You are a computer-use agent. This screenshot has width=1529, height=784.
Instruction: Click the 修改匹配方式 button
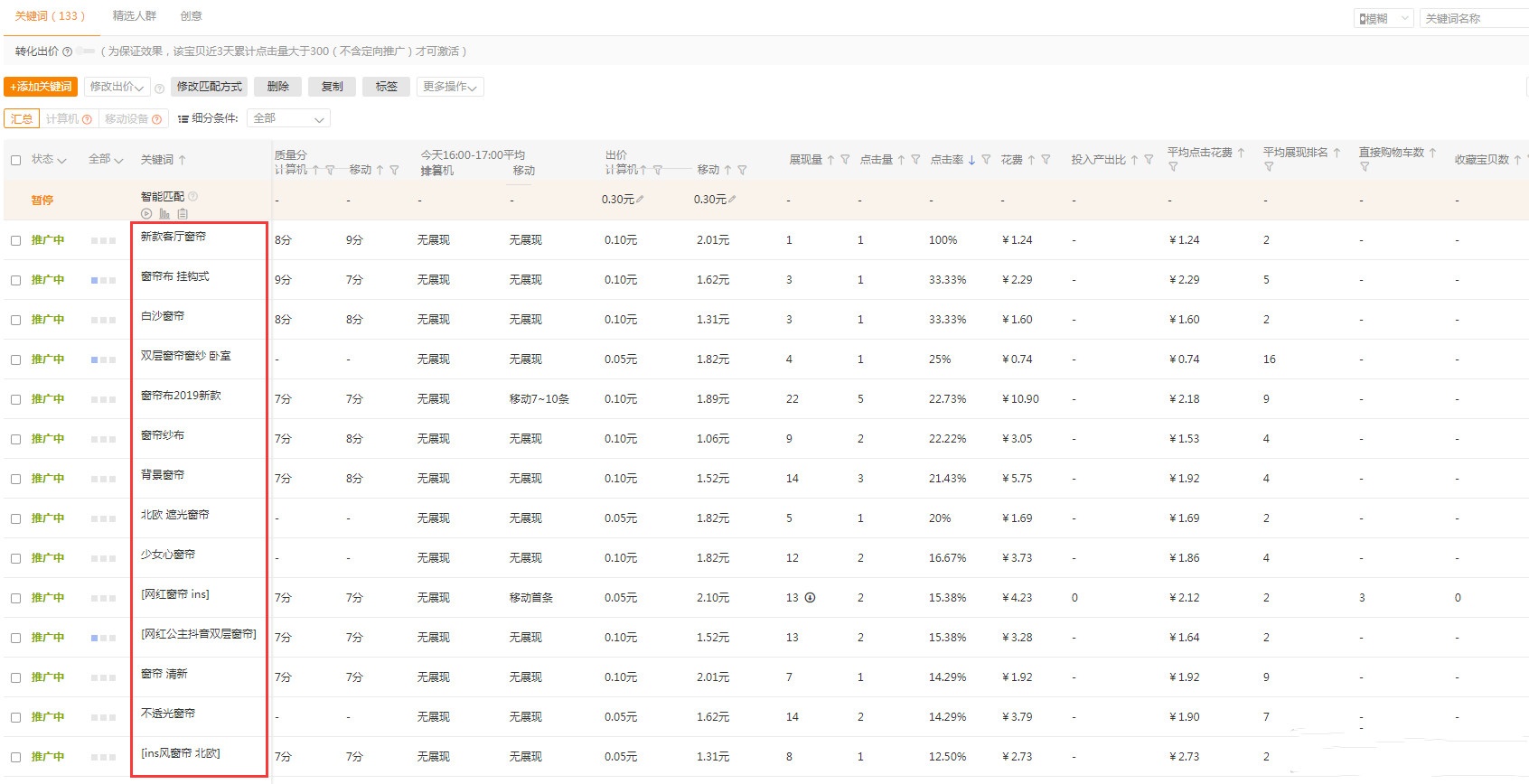tap(210, 87)
